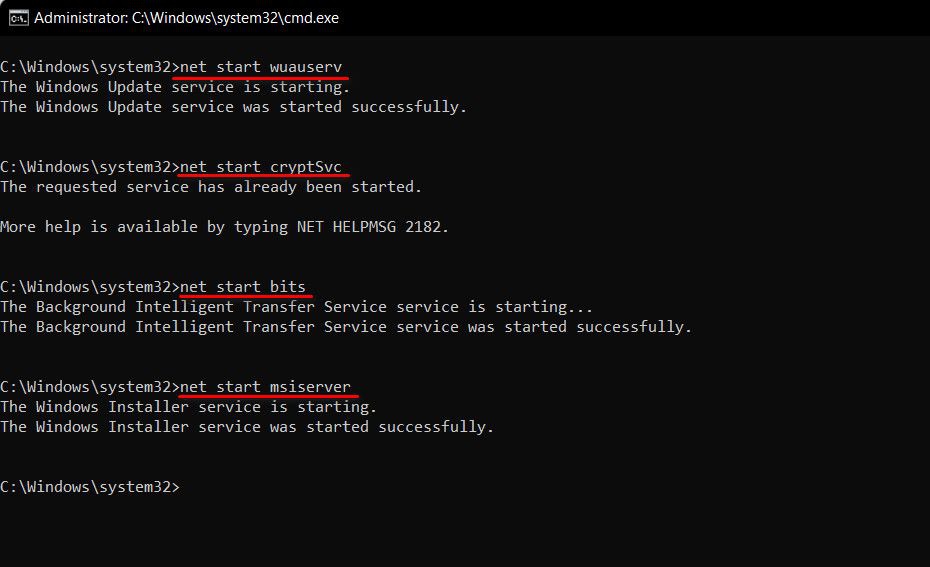Click the prompt path before 'net start bits'

[87, 287]
